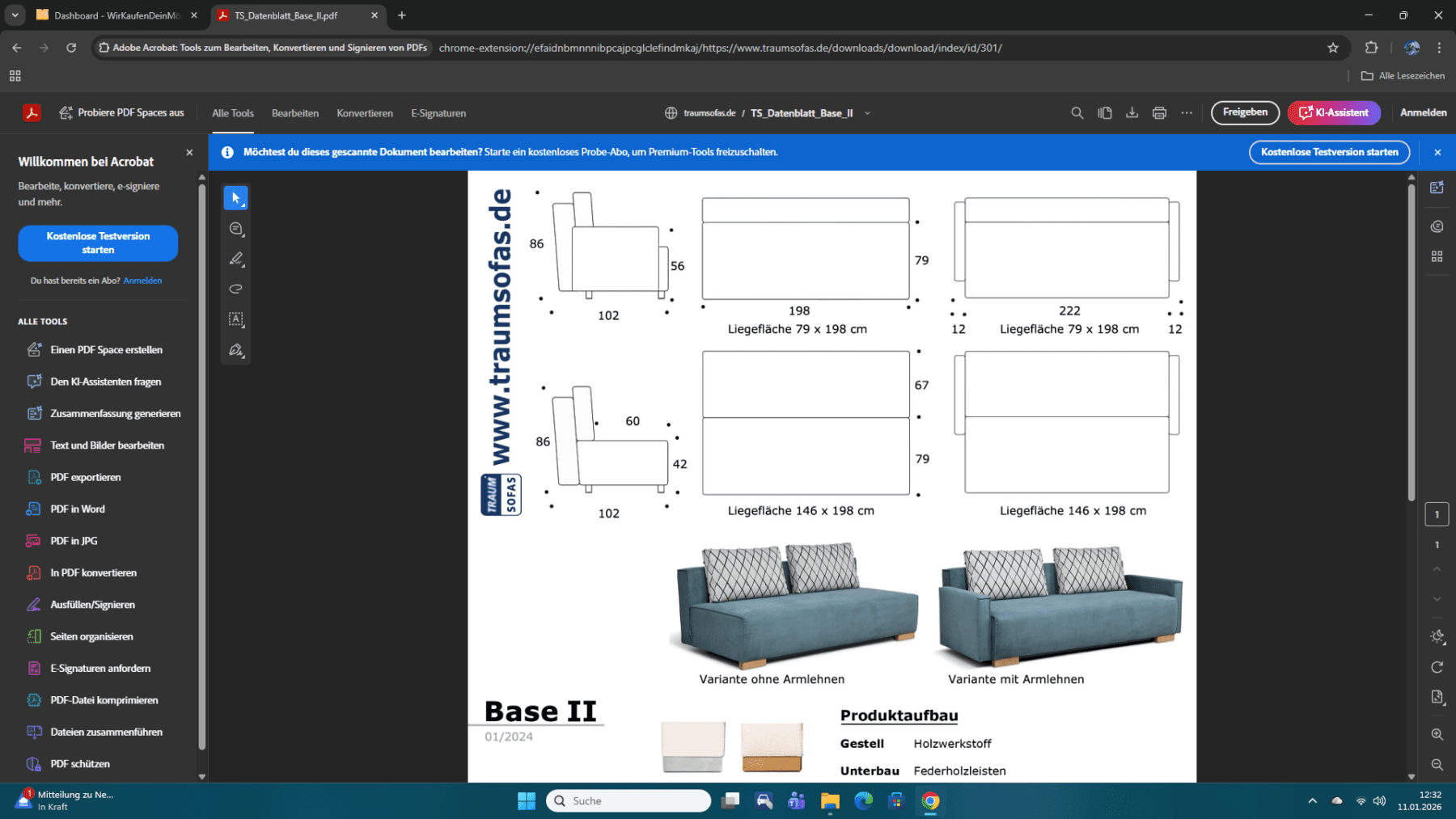Image resolution: width=1456 pixels, height=819 pixels.
Task: Open the fountain pen sign tool
Action: [235, 350]
